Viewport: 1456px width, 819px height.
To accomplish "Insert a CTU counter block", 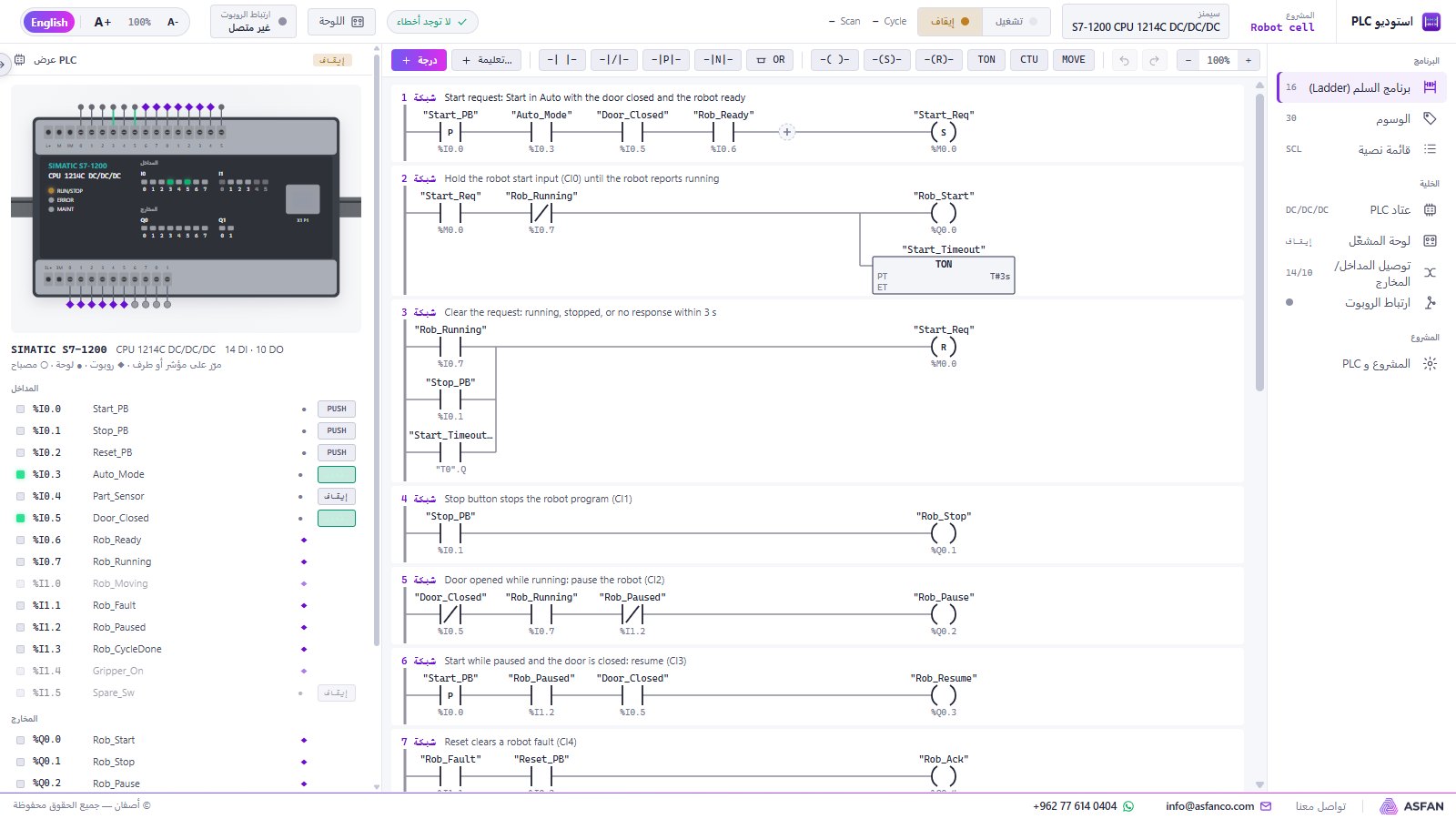I will pos(1029,60).
